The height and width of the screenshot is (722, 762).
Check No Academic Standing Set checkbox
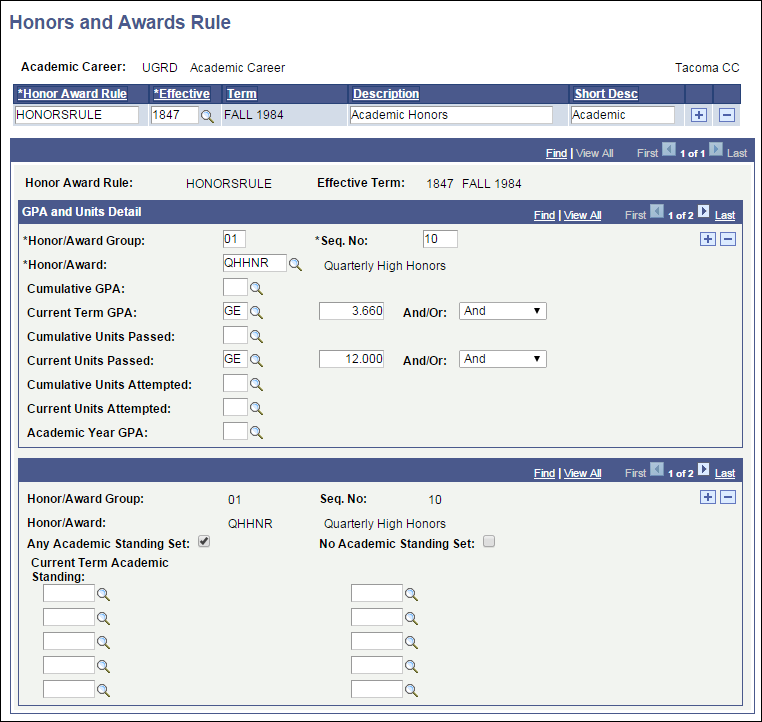[489, 541]
